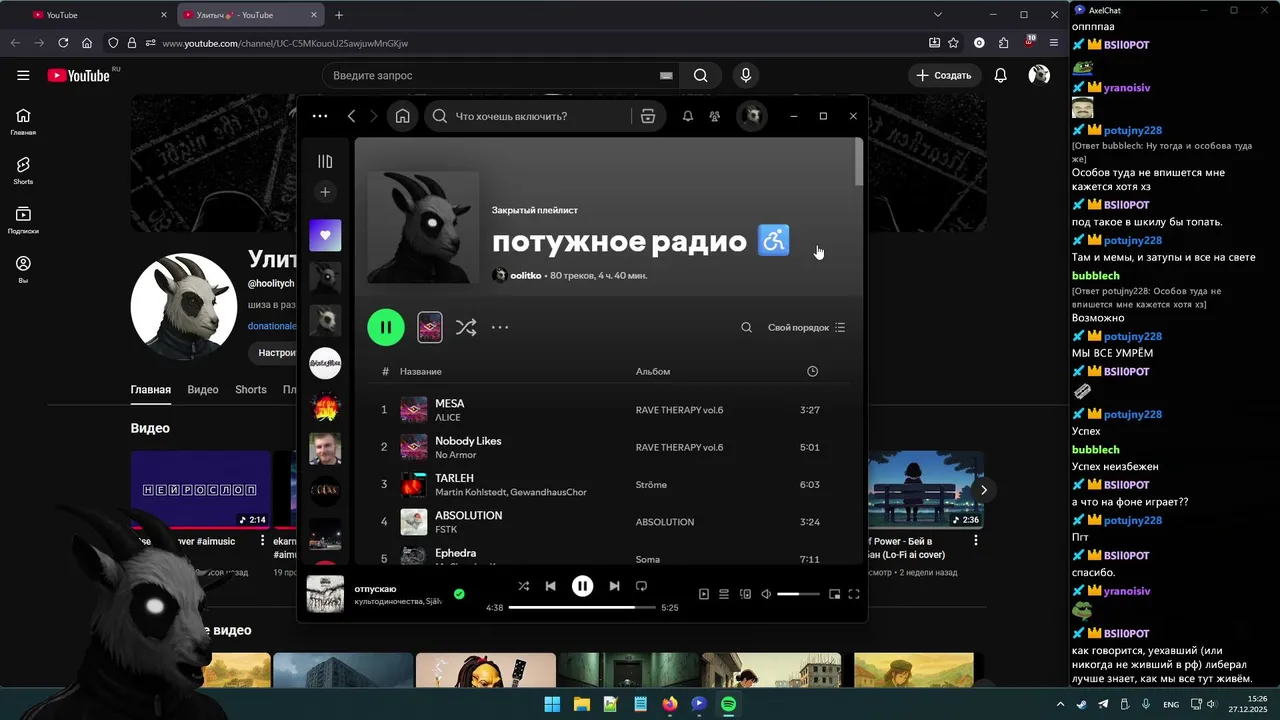Skip to the next track

(614, 586)
